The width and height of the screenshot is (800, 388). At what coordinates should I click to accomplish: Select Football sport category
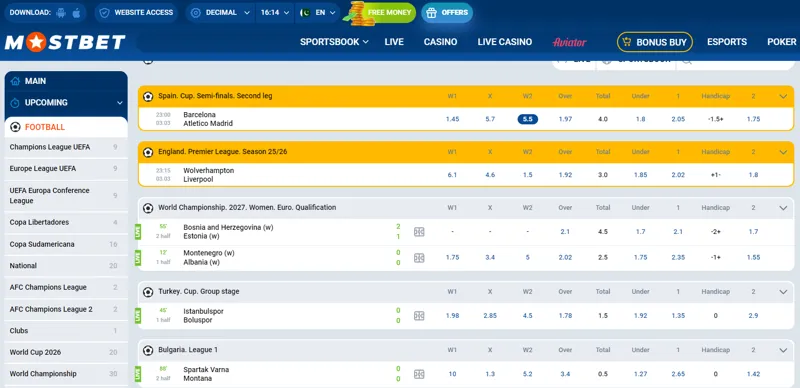click(x=66, y=127)
